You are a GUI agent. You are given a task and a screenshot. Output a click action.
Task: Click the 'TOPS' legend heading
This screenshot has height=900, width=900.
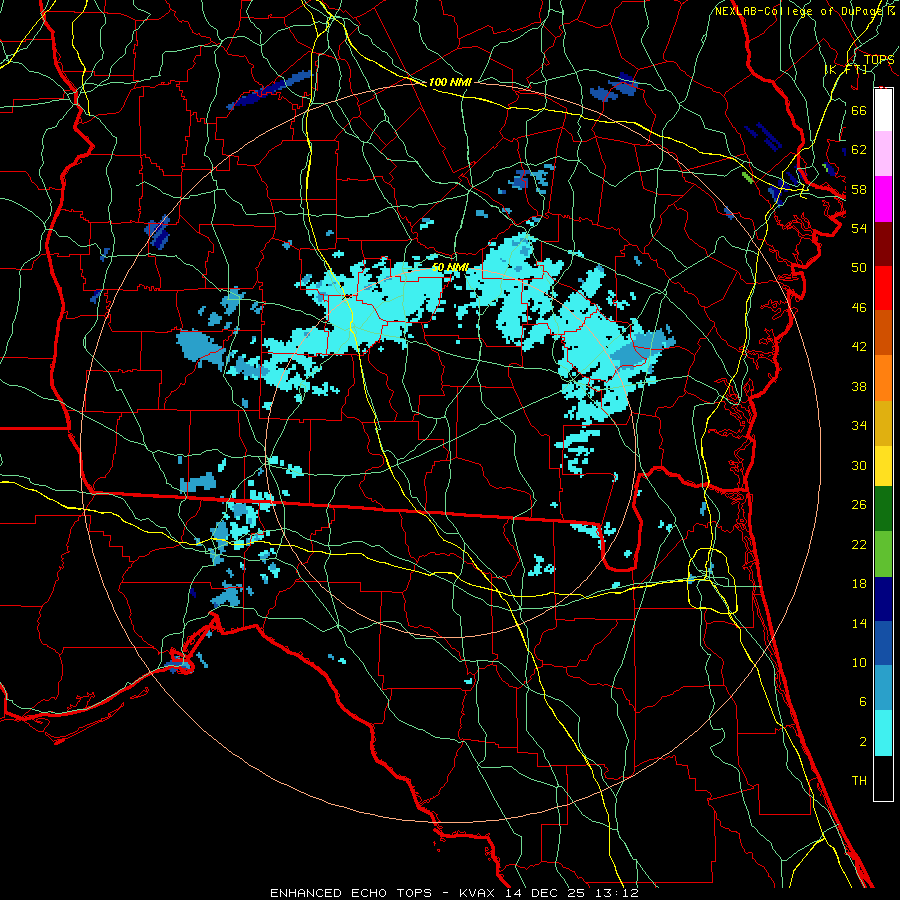pos(879,60)
